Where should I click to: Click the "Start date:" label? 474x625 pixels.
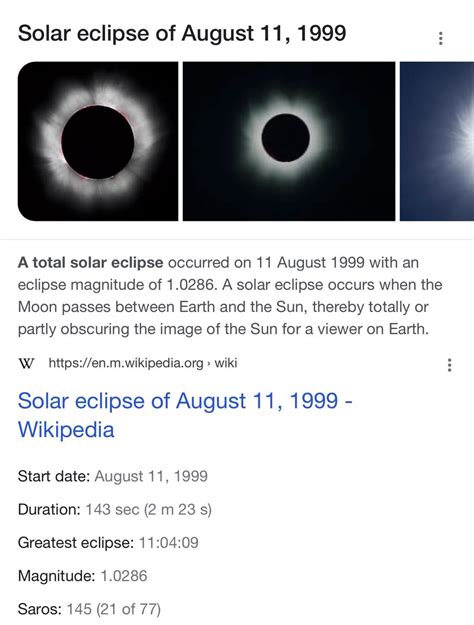coord(54,476)
